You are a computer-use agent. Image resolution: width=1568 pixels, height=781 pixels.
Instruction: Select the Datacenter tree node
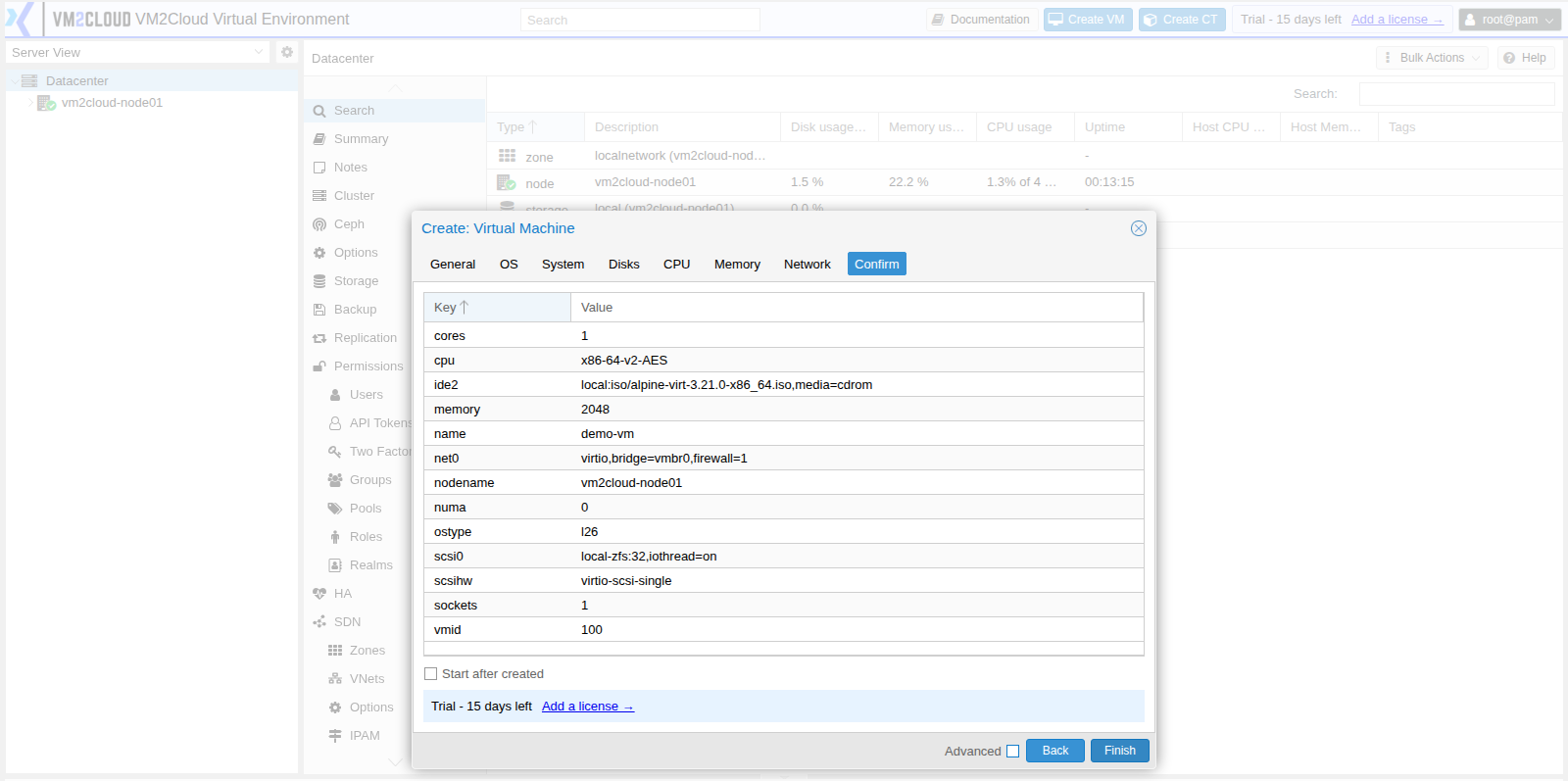76,80
